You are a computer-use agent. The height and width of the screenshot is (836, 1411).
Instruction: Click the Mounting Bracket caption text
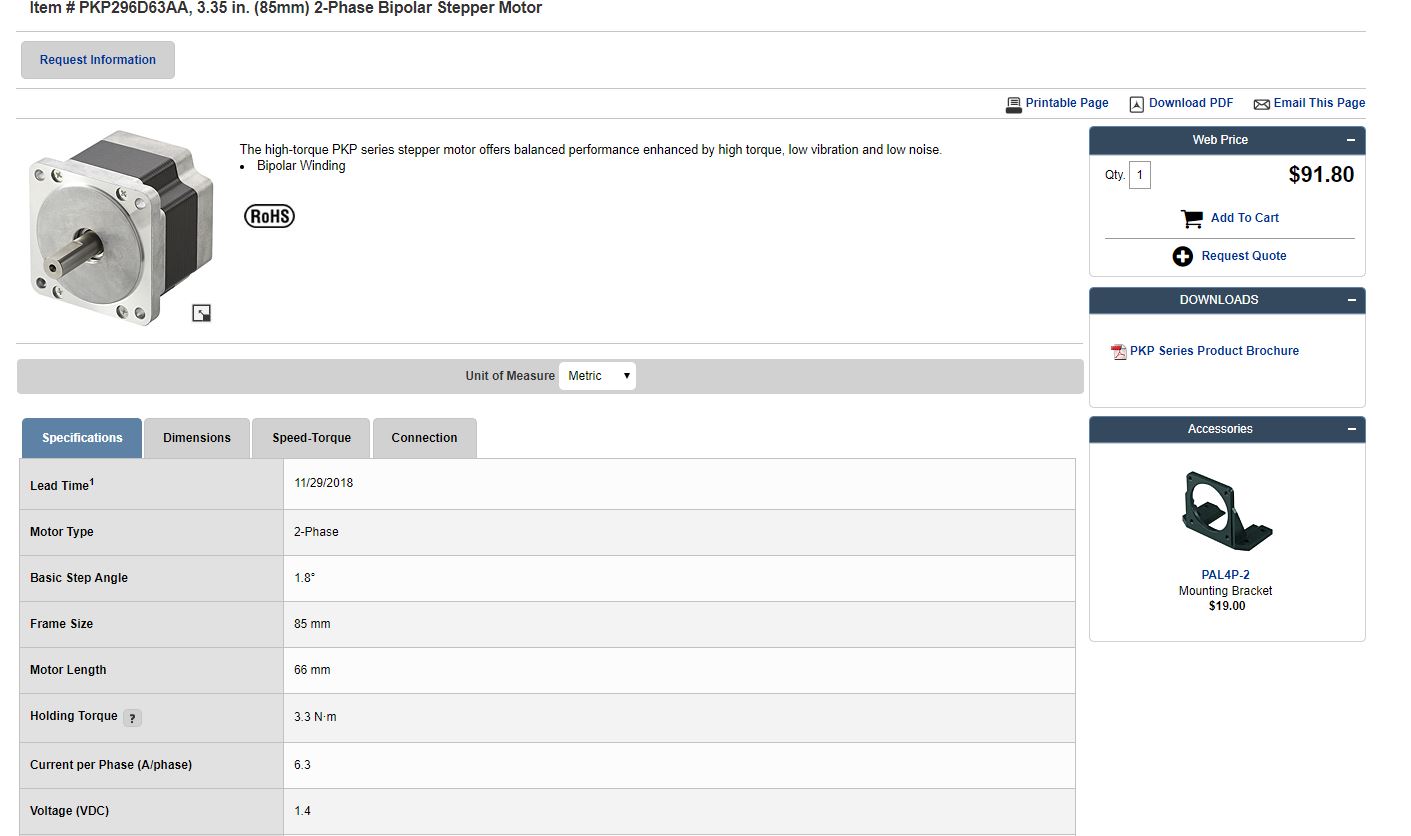click(x=1226, y=591)
